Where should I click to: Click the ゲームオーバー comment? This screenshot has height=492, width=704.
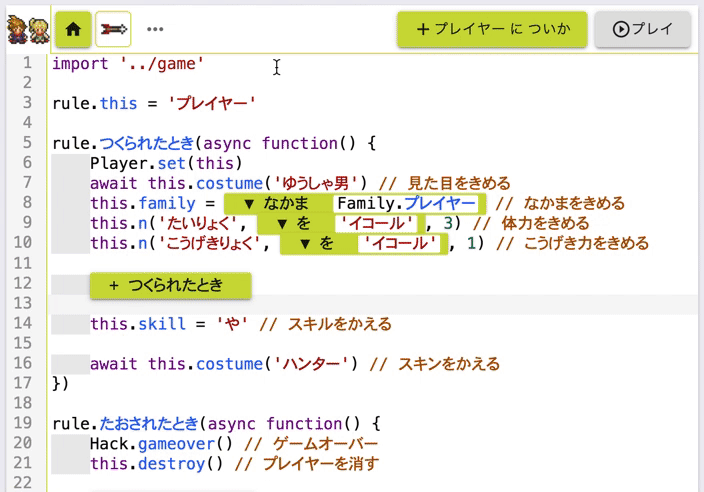point(311,444)
